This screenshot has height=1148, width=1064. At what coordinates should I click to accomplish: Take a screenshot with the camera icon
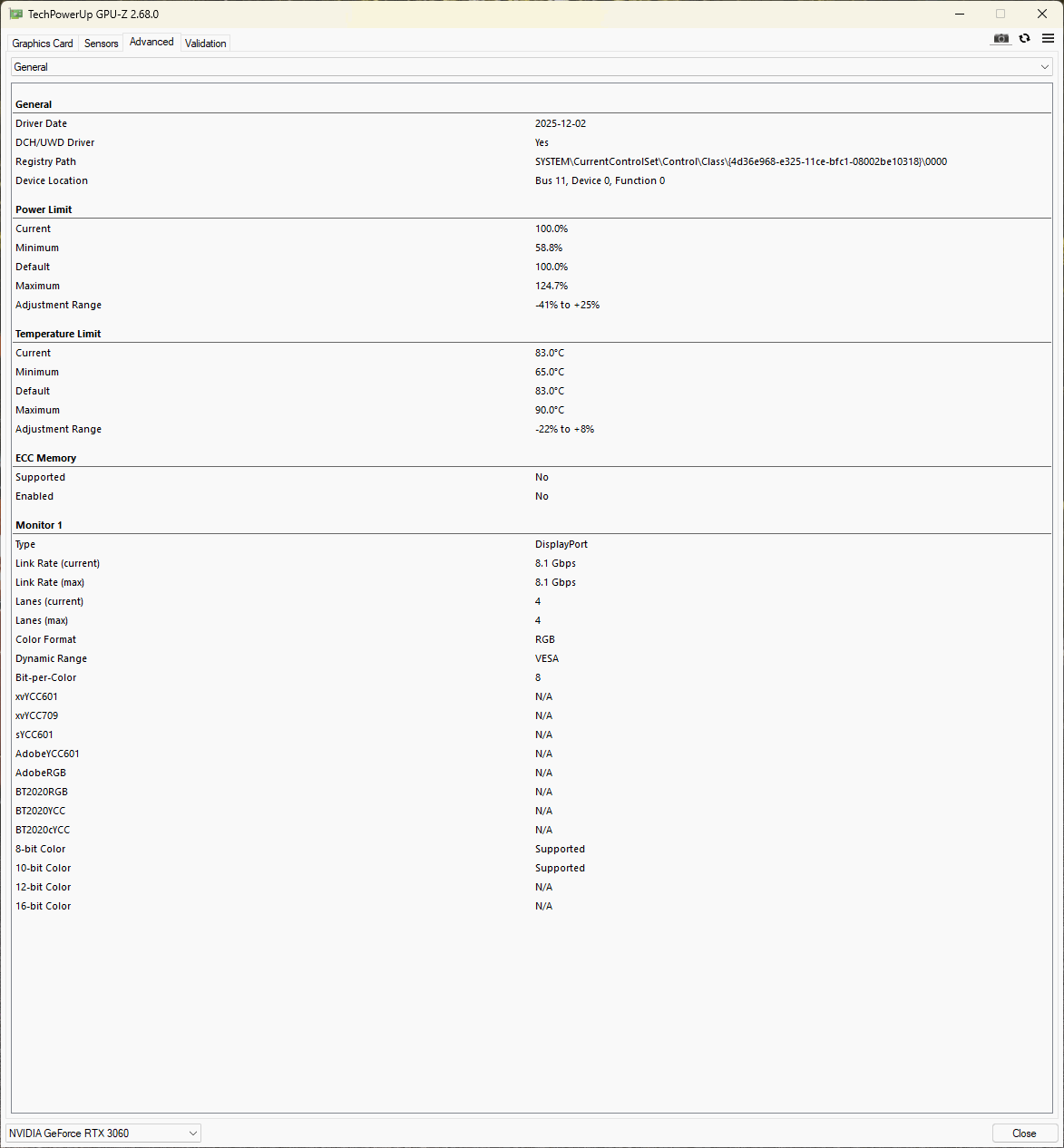[x=1001, y=38]
